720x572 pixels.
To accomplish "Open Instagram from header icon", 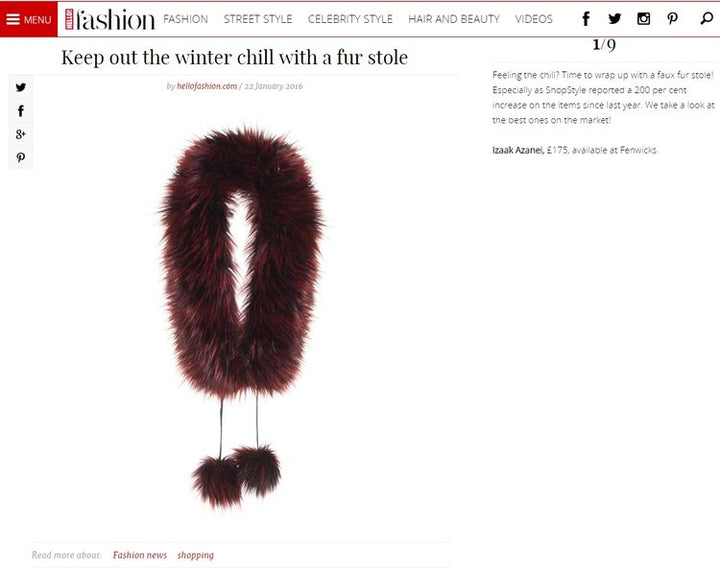I will click(643, 19).
